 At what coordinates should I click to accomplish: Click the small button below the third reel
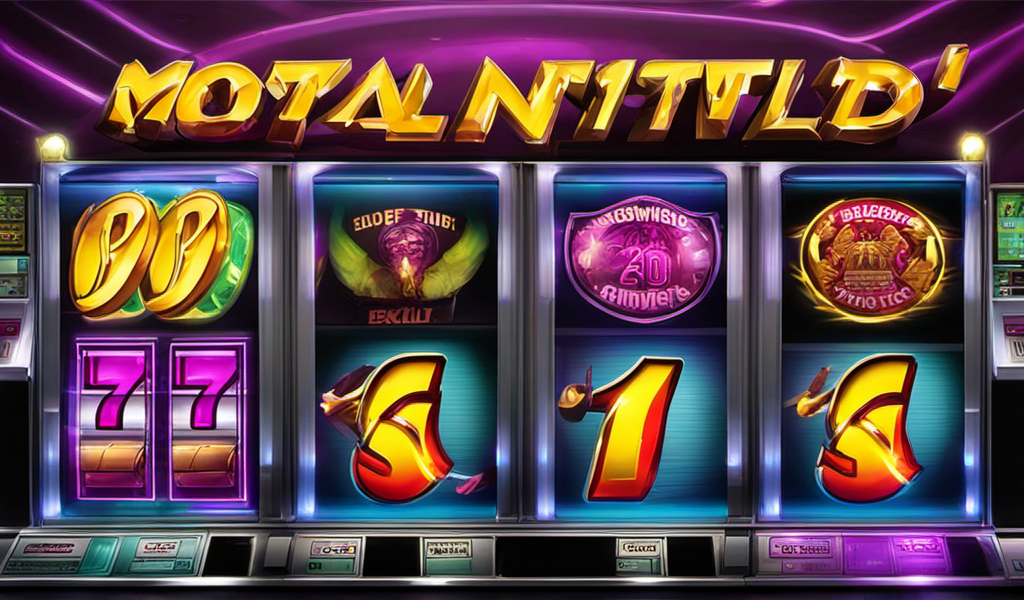[x=640, y=556]
